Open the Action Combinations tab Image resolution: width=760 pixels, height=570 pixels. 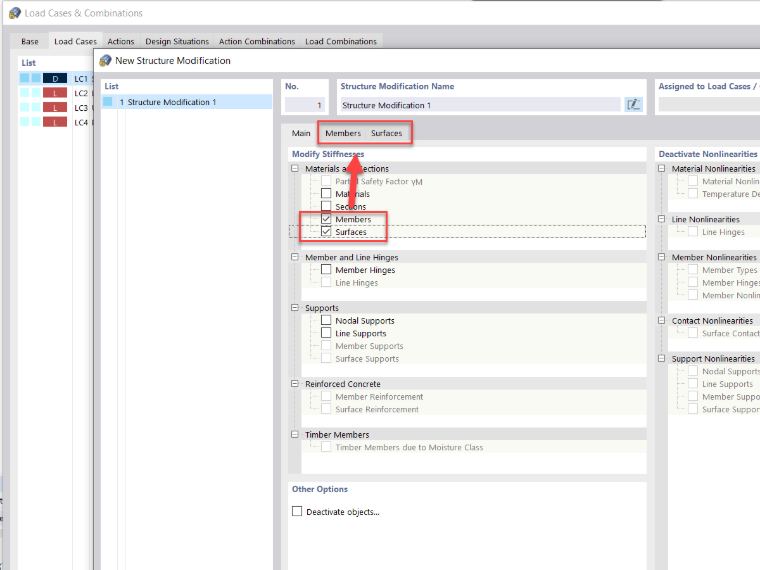pos(257,42)
